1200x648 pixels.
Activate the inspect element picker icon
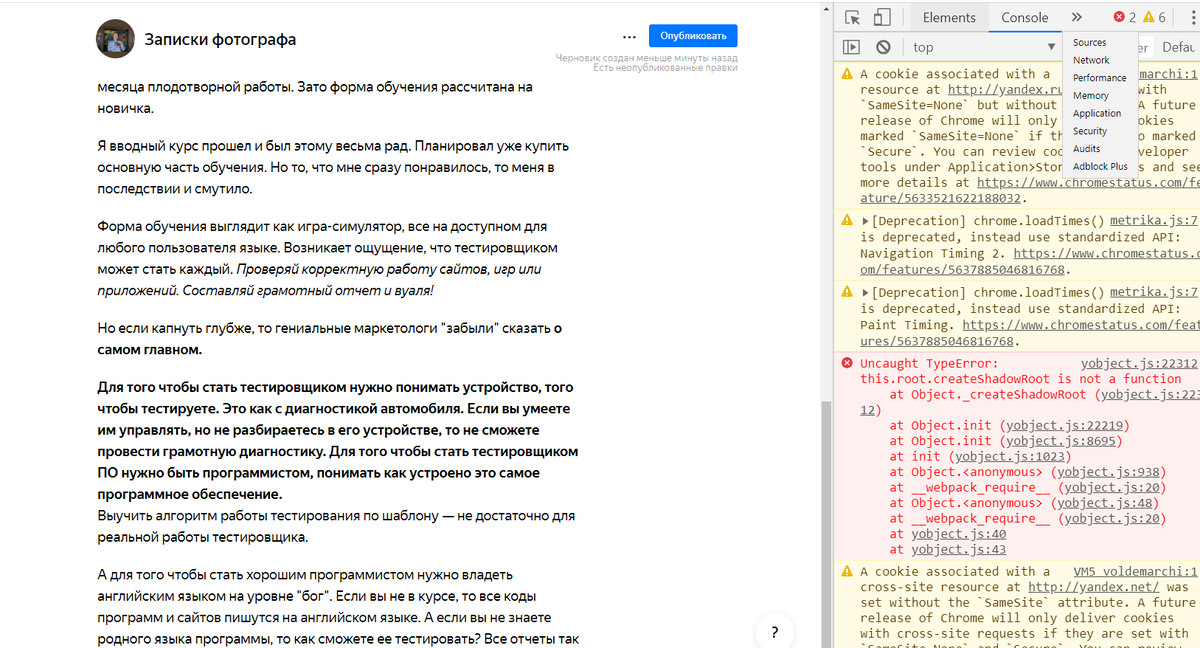click(852, 17)
